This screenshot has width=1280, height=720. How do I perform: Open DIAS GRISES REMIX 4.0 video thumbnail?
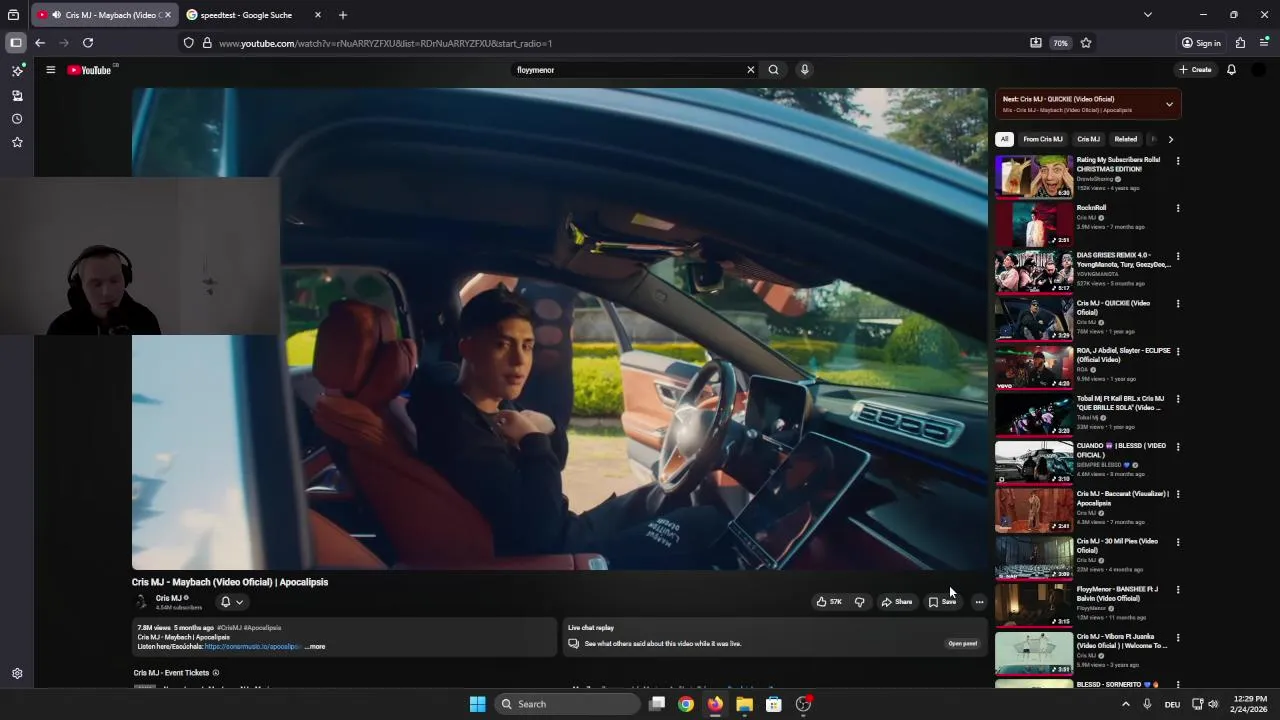[1034, 272]
